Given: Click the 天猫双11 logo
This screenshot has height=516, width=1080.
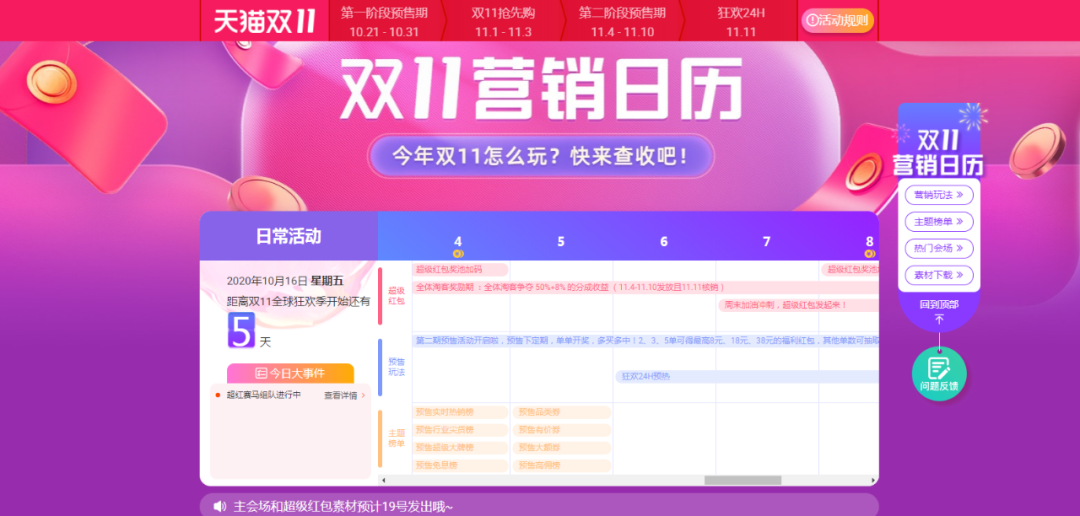Looking at the screenshot, I should point(264,21).
